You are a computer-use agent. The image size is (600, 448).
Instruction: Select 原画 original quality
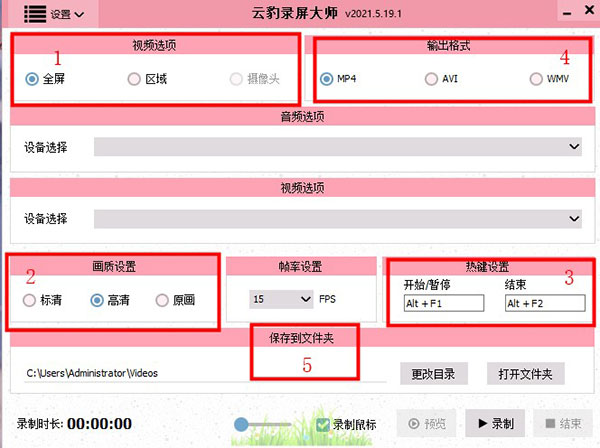162,300
